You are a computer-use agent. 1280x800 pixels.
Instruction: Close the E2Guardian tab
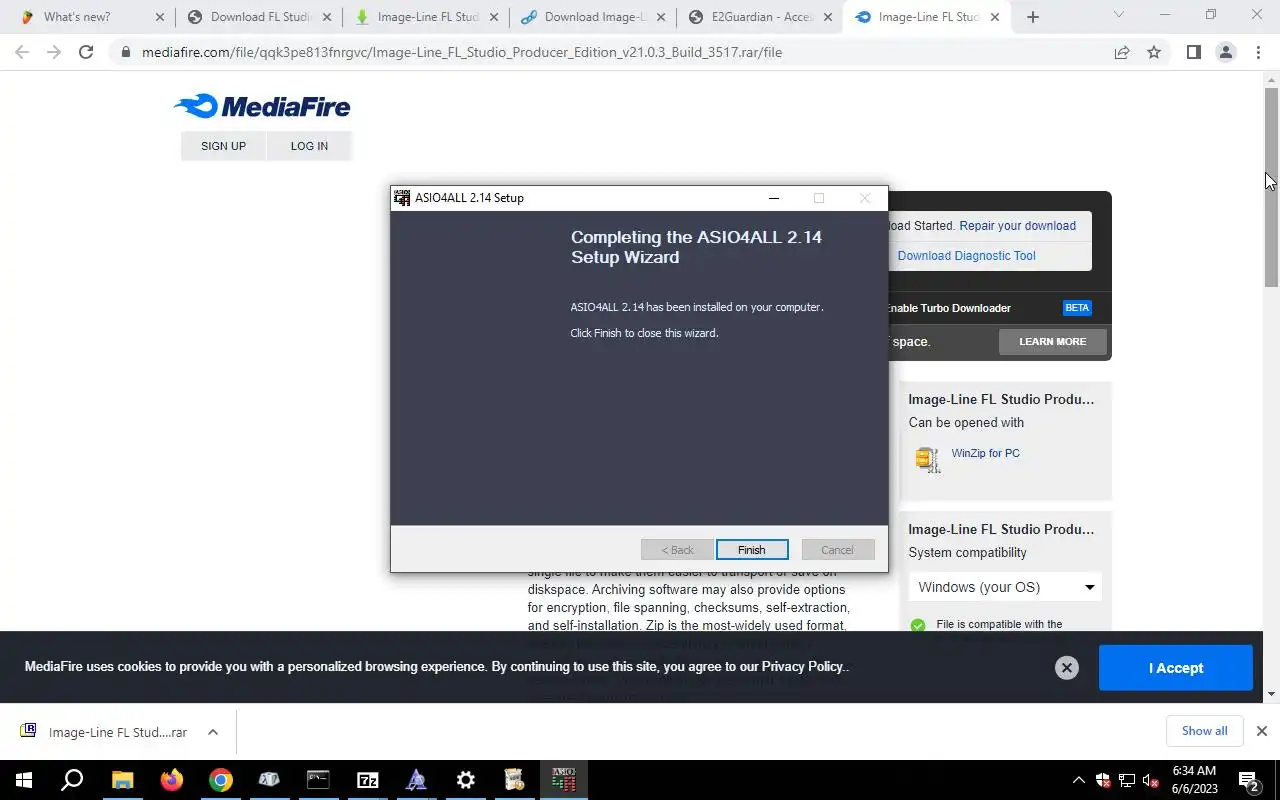[x=827, y=17]
